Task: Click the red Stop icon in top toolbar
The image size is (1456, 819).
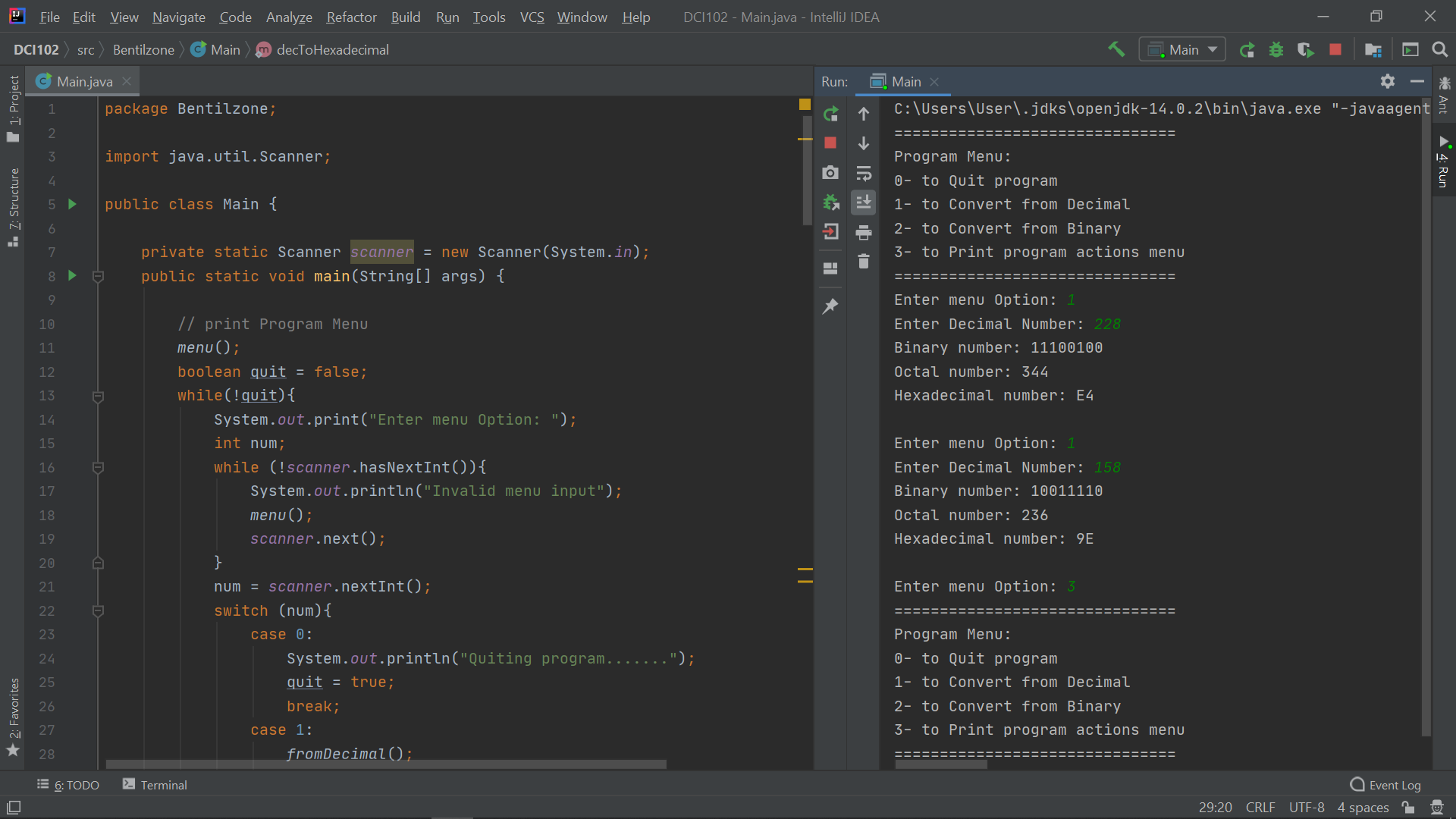Action: [1335, 49]
